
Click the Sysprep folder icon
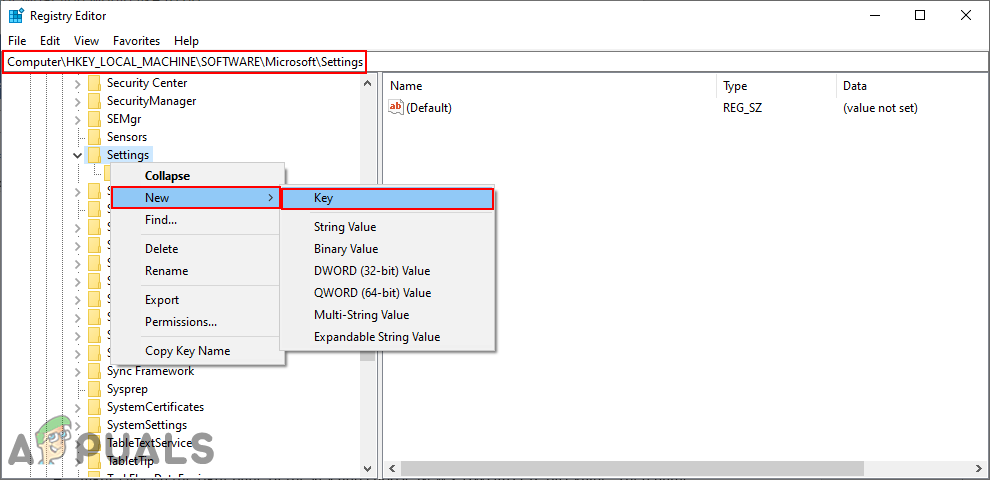point(95,389)
